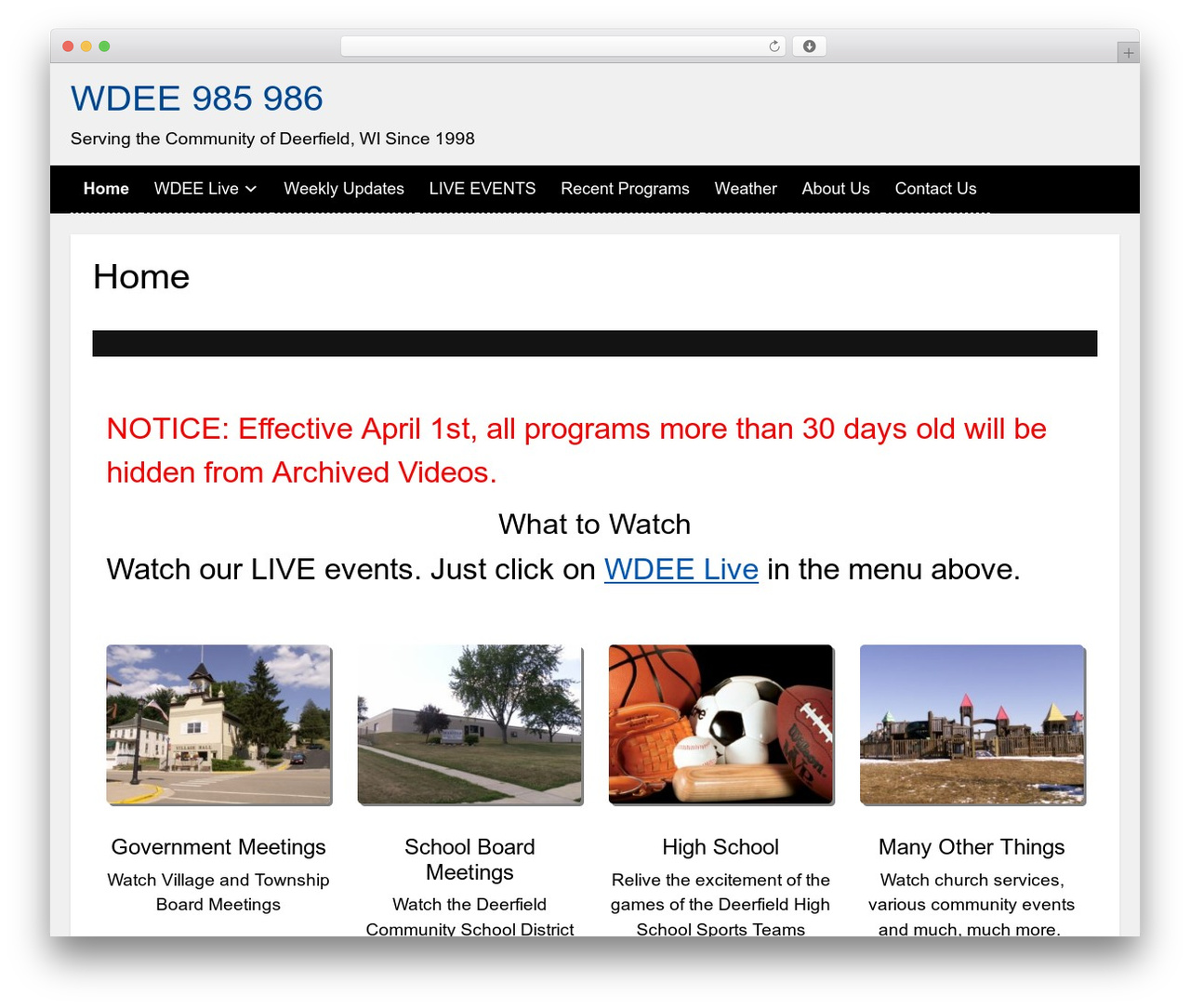Click the playground thumbnail
This screenshot has height=1008, width=1190.
click(972, 724)
